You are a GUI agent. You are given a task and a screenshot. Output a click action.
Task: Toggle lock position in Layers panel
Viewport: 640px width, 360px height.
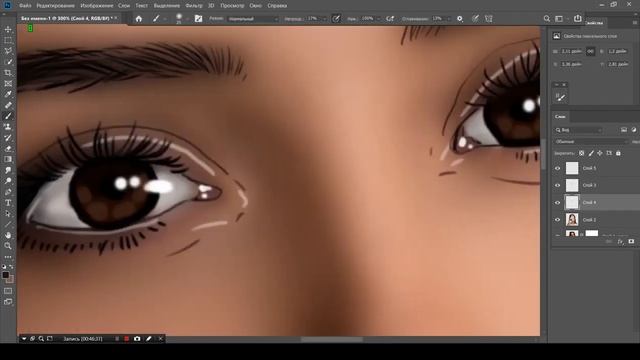point(600,153)
